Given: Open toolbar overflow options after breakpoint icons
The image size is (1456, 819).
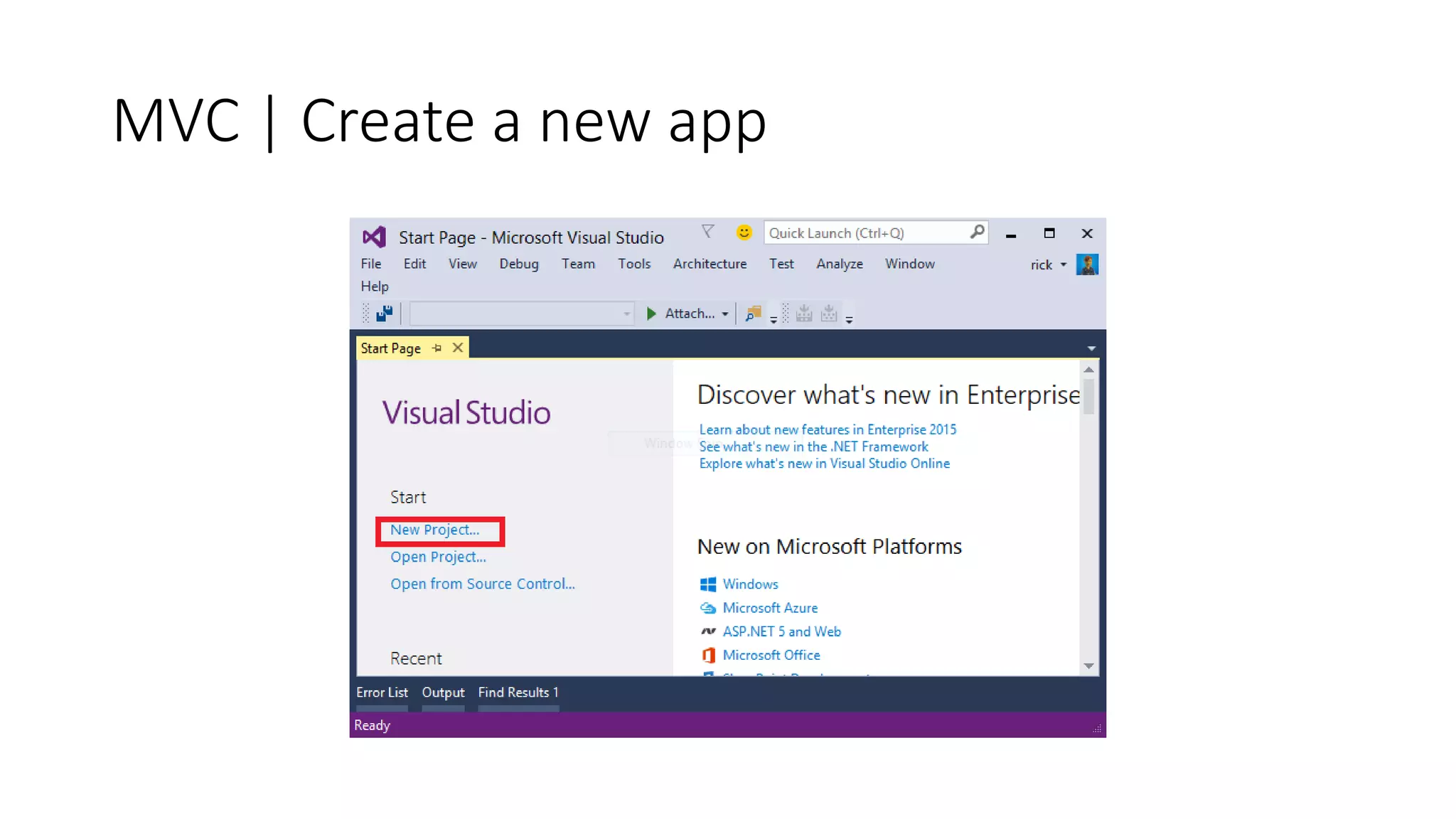Looking at the screenshot, I should pos(849,320).
